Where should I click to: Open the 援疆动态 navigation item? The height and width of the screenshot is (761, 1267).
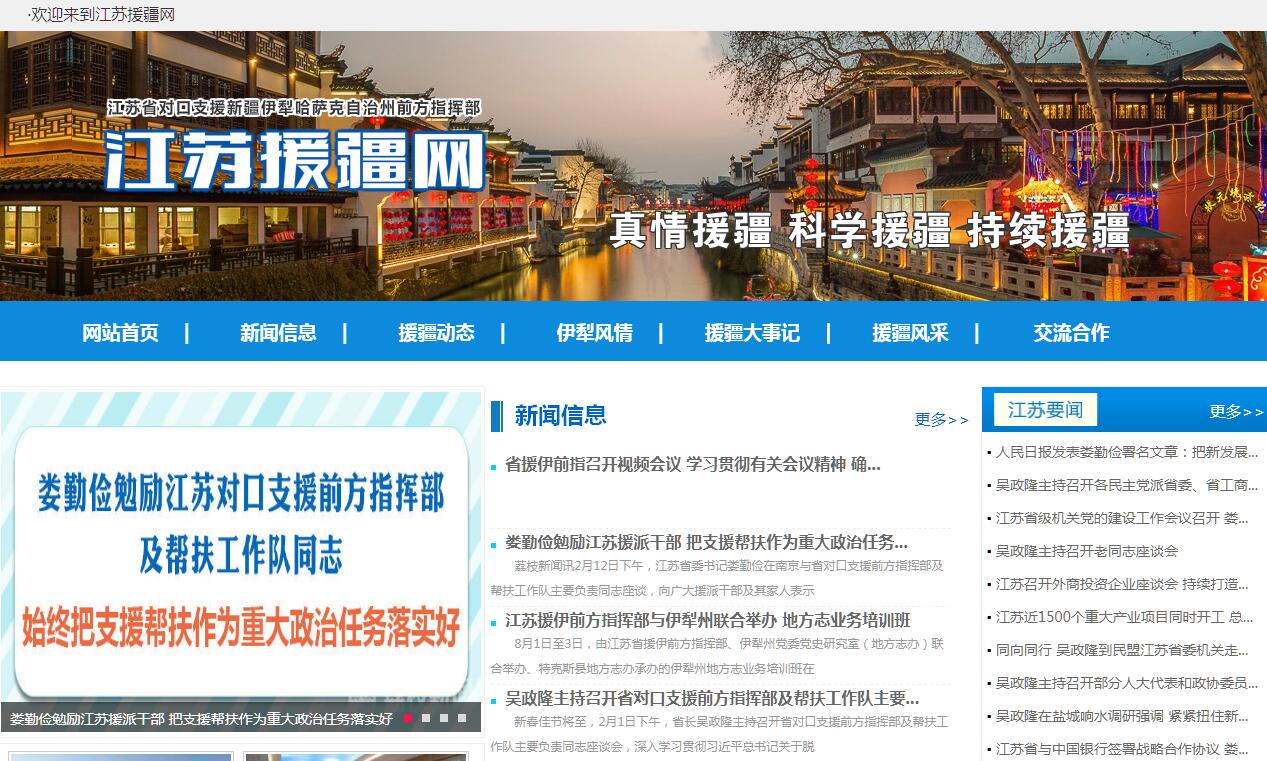(436, 333)
